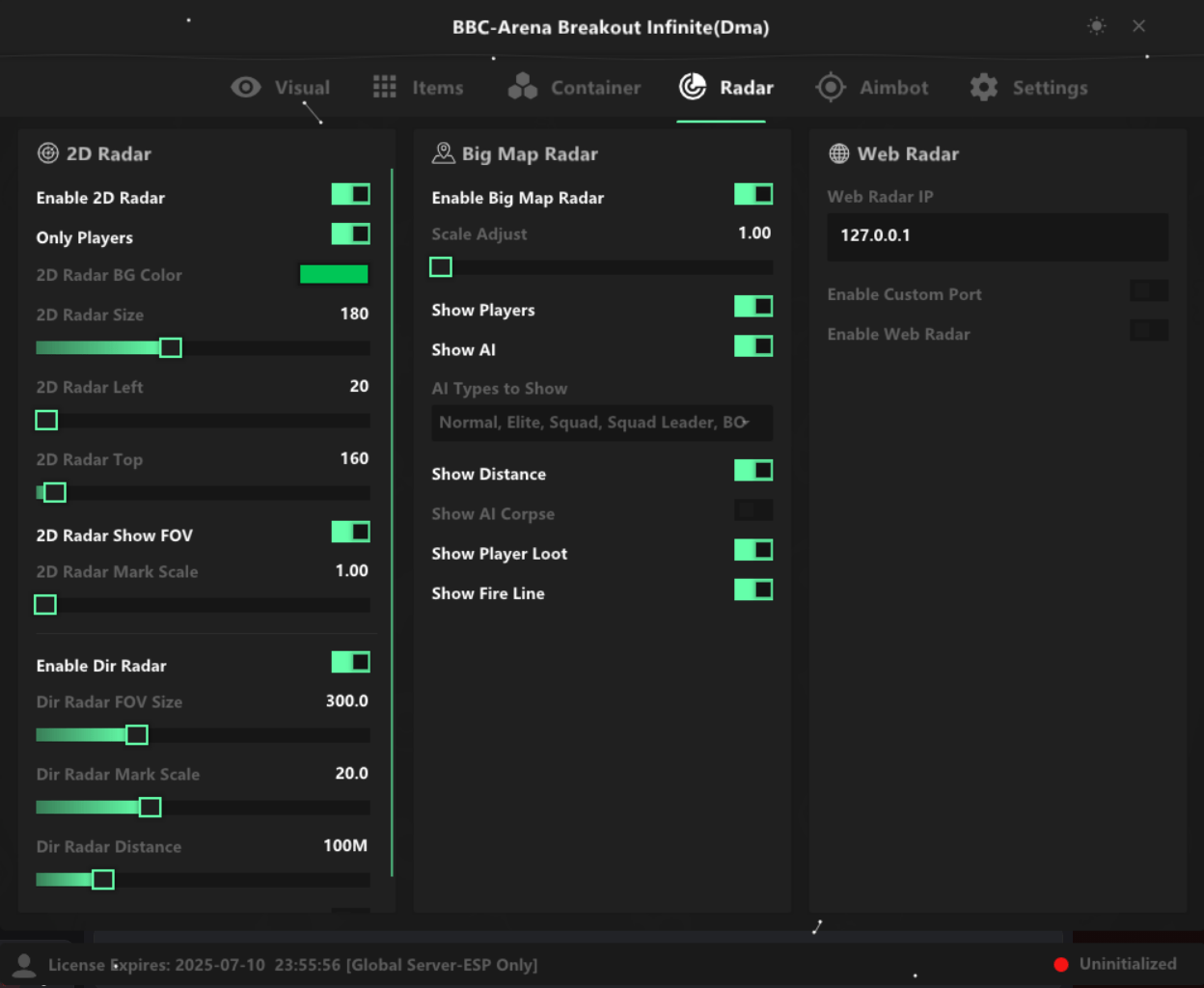Click the 2D Radar Mark Scale slider handle
1204x988 pixels.
coord(45,605)
